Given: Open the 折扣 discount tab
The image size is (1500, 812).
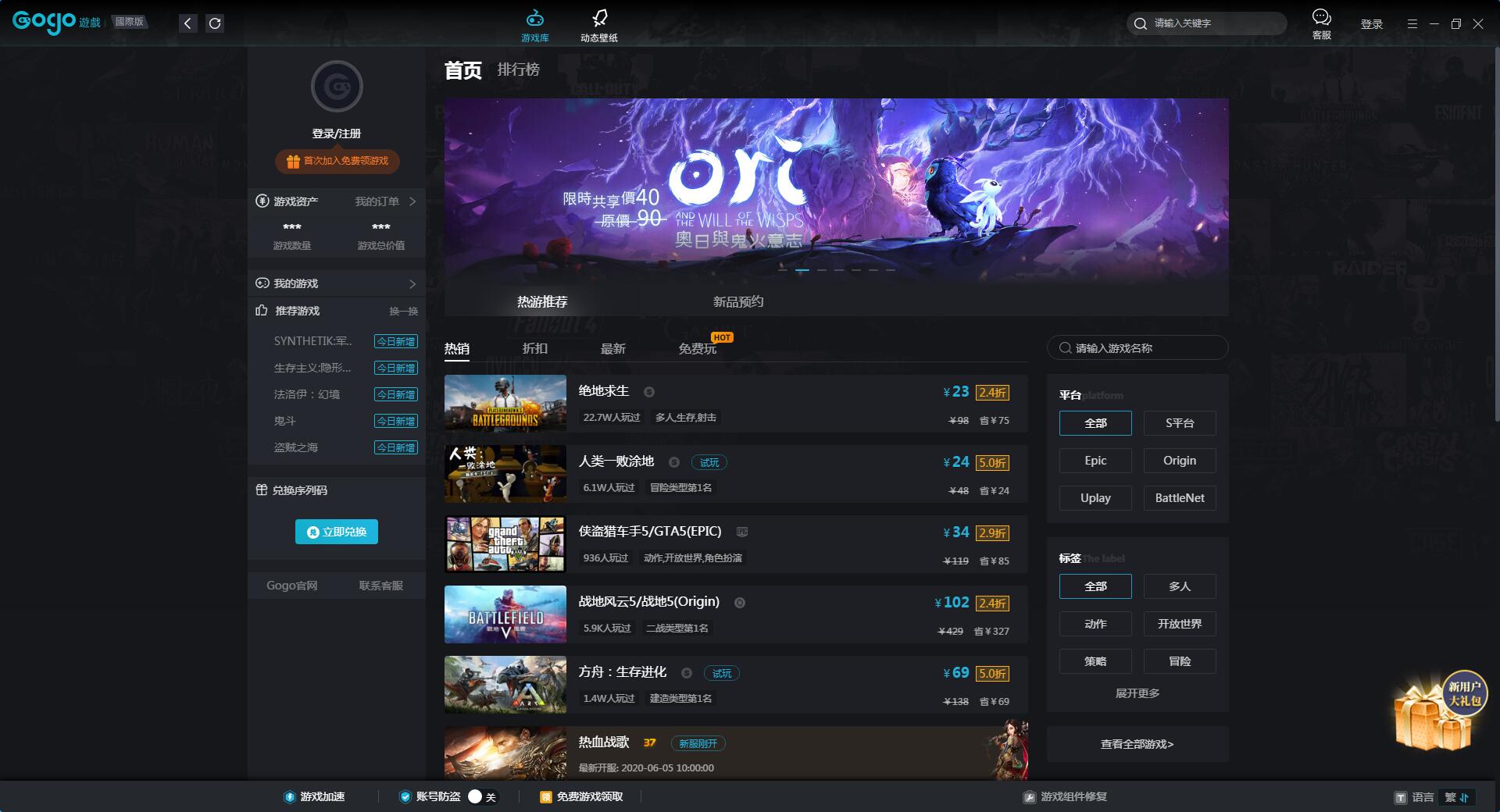Looking at the screenshot, I should pyautogui.click(x=535, y=348).
